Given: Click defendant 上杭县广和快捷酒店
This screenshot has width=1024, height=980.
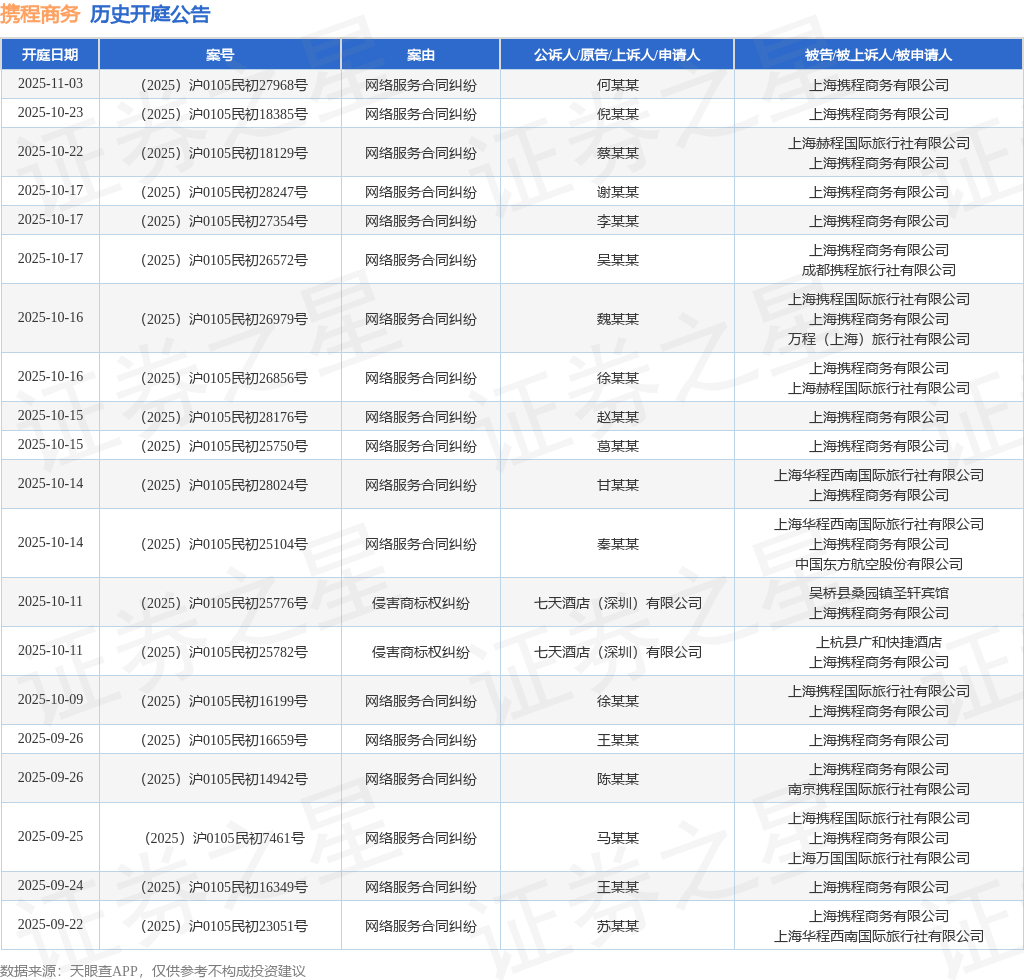Looking at the screenshot, I should click(878, 642).
